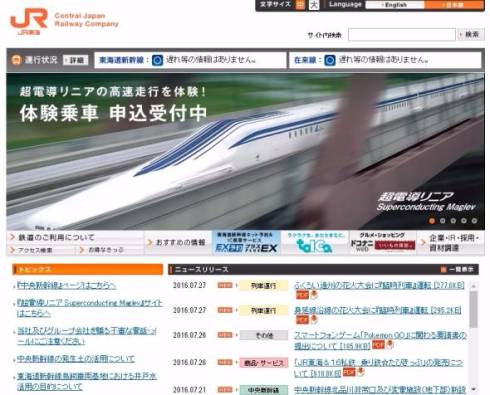Click 在来線 status circle icon
490x395 pixels.
click(x=330, y=60)
